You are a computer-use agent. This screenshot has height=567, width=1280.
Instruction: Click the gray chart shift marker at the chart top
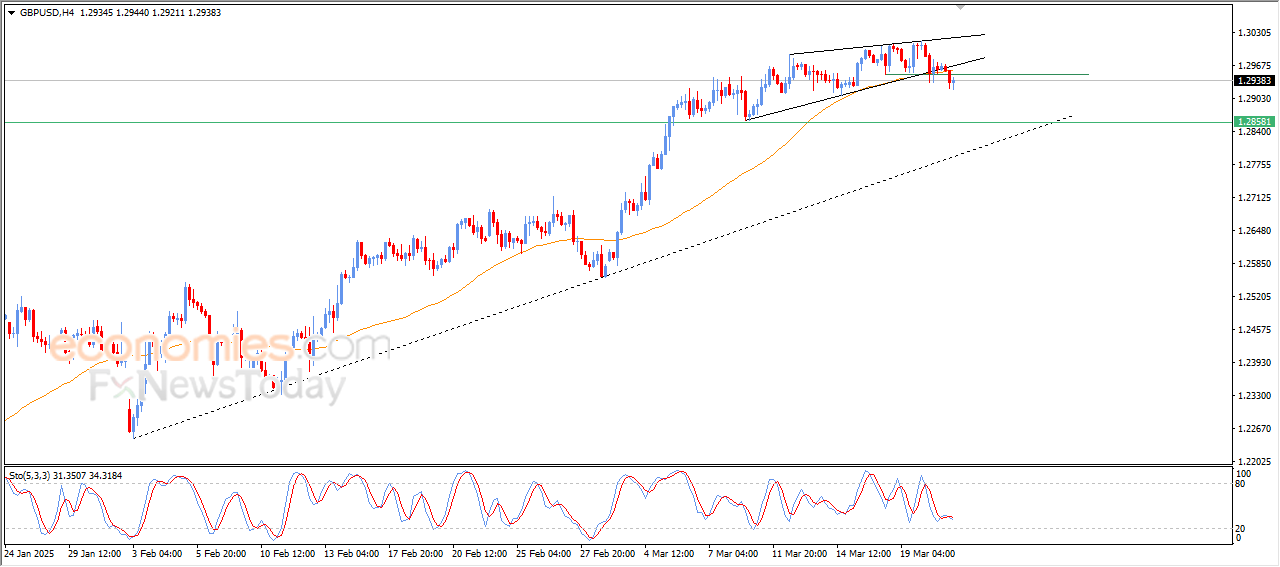click(x=961, y=7)
